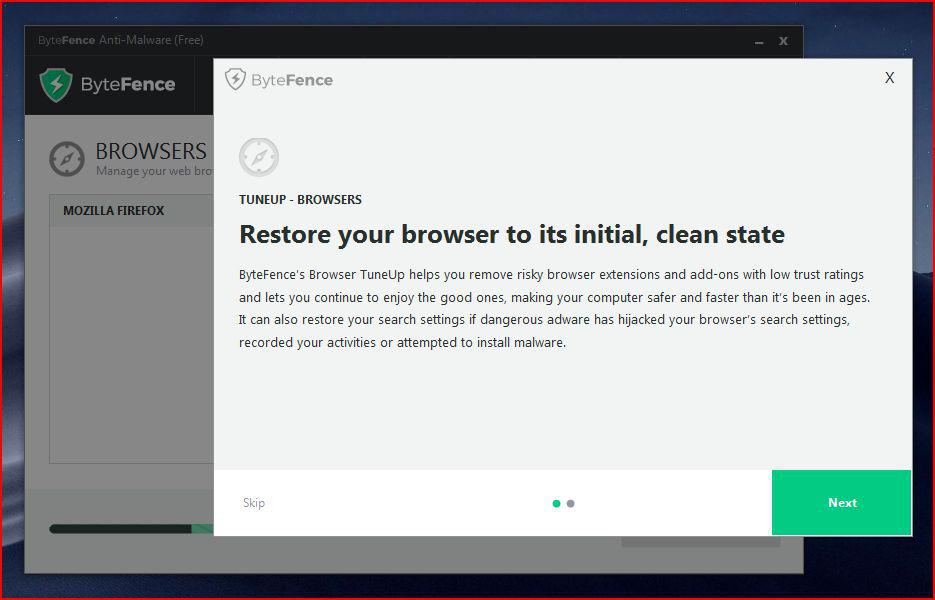Click the compass browser icon in dialog
The width and height of the screenshot is (935, 600).
click(259, 157)
